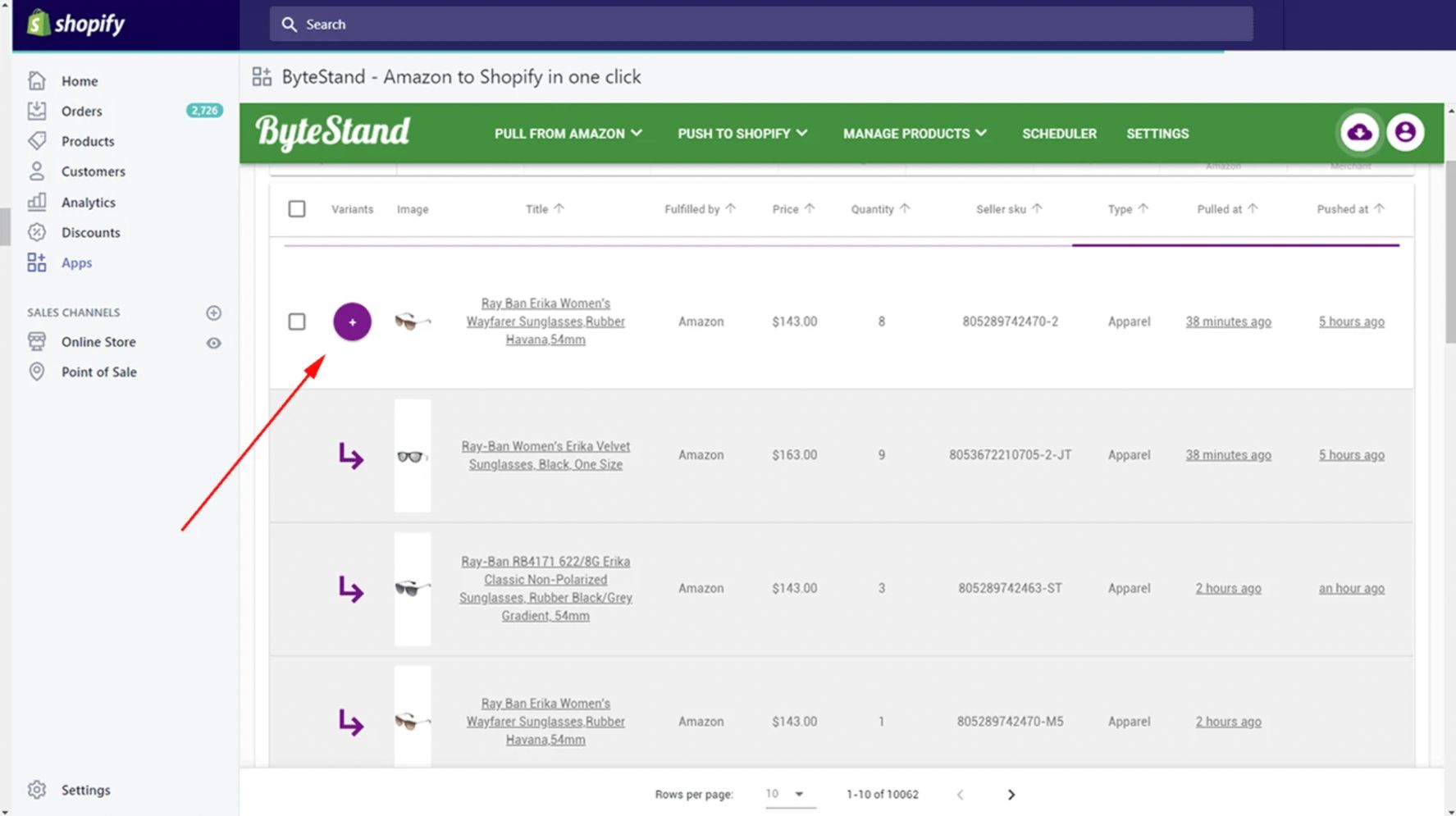This screenshot has width=1456, height=816.
Task: Check the Ray Ban Erika Havana row checkbox
Action: pyautogui.click(x=297, y=321)
